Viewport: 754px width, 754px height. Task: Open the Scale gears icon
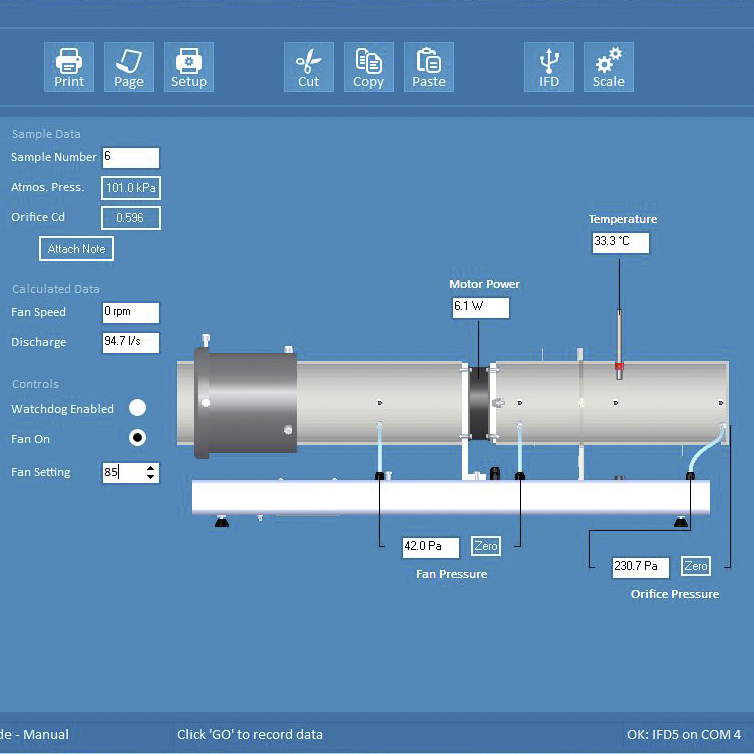[x=608, y=67]
